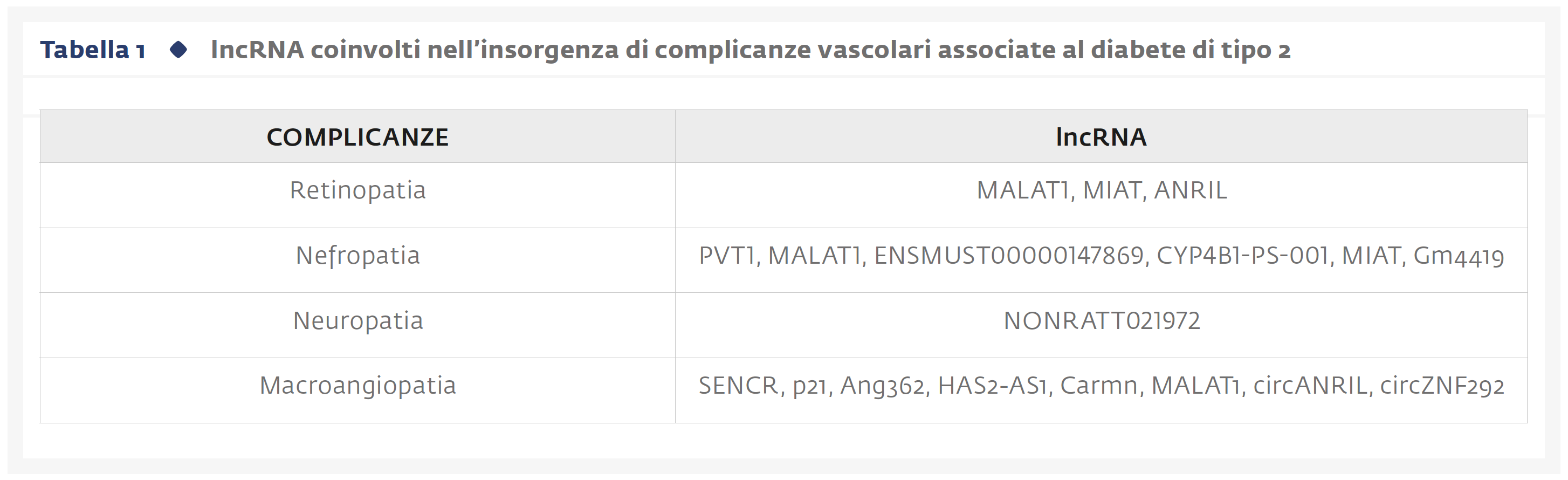Click ANRIL in the Retinopatia row
Screen dimensions: 1568x480
coord(1190,190)
